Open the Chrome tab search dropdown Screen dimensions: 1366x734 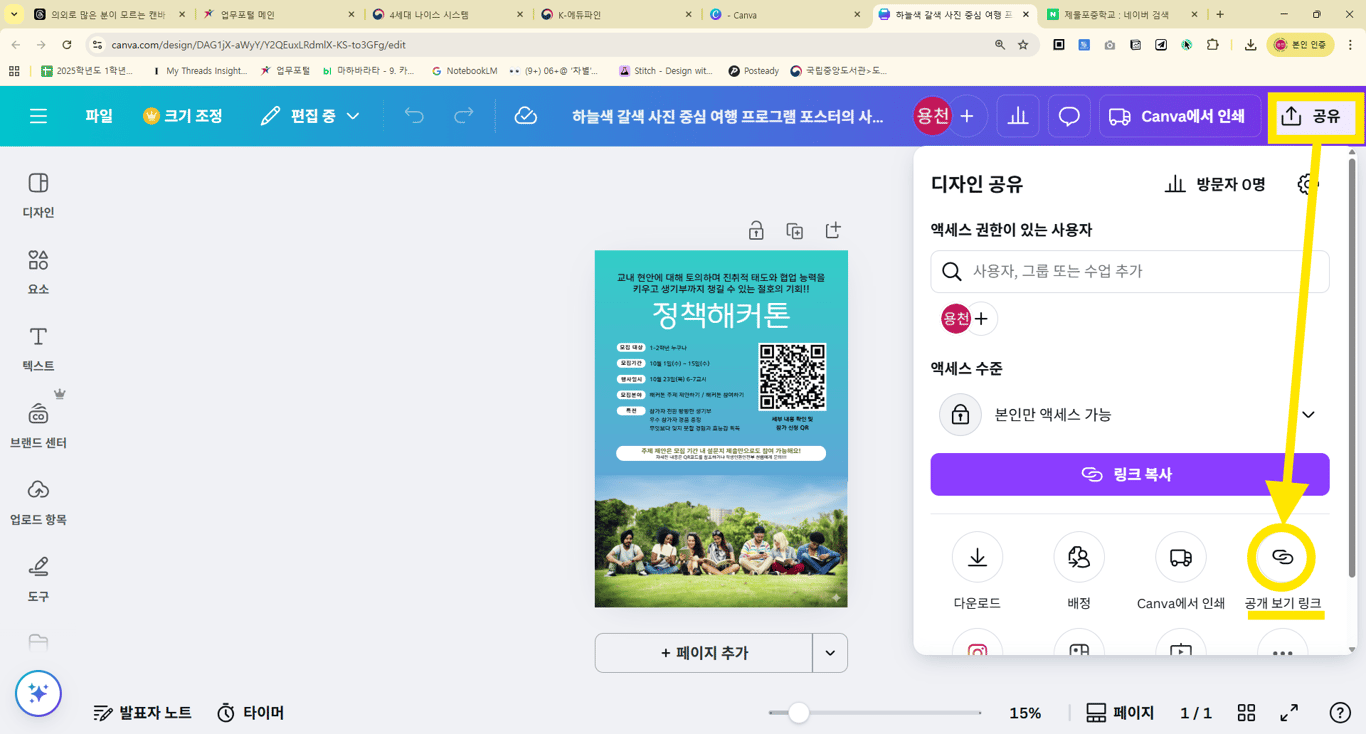coord(14,15)
